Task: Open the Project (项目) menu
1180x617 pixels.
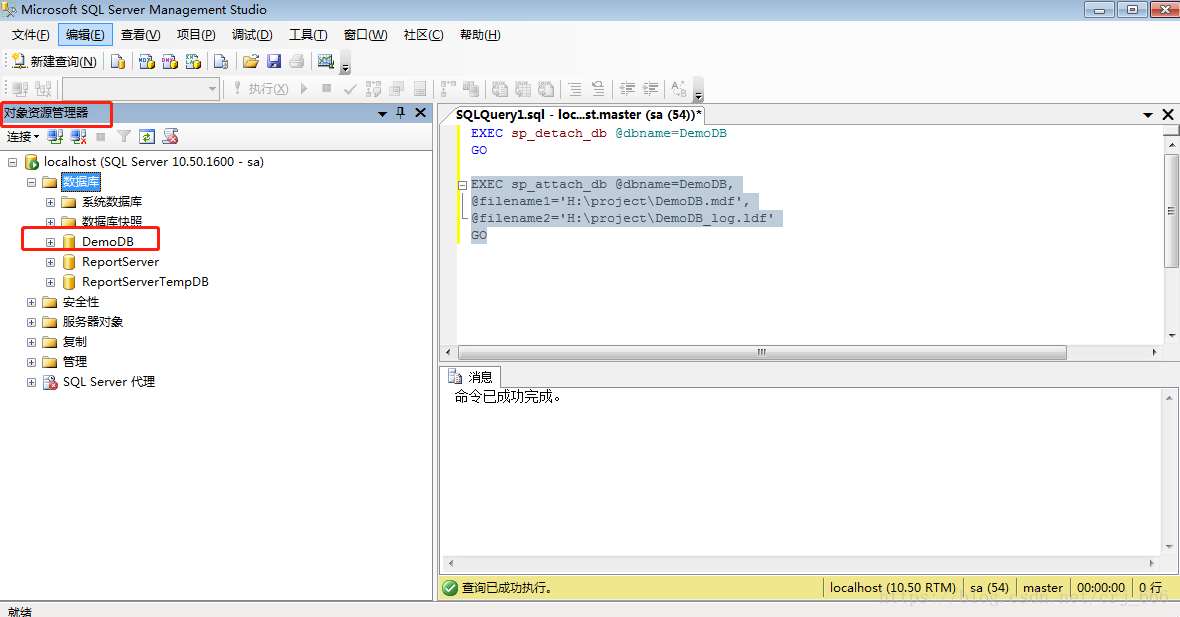Action: 196,35
